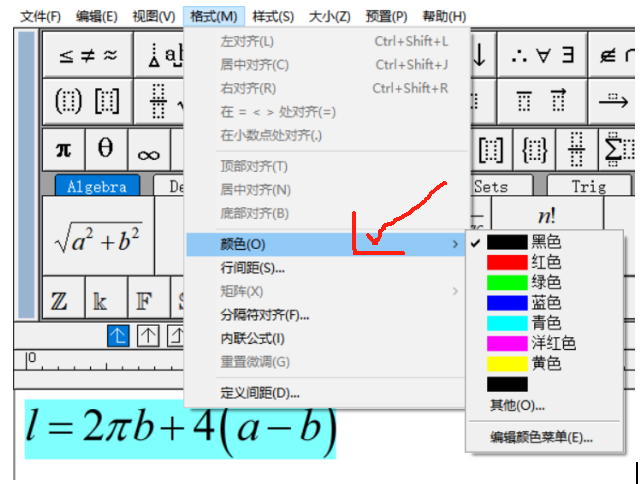
Task: Insert the double-struck Z symbol
Action: 64,297
